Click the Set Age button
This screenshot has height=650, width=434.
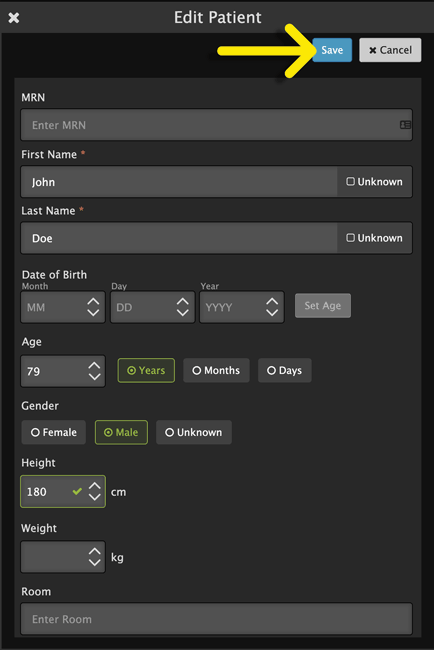[323, 306]
